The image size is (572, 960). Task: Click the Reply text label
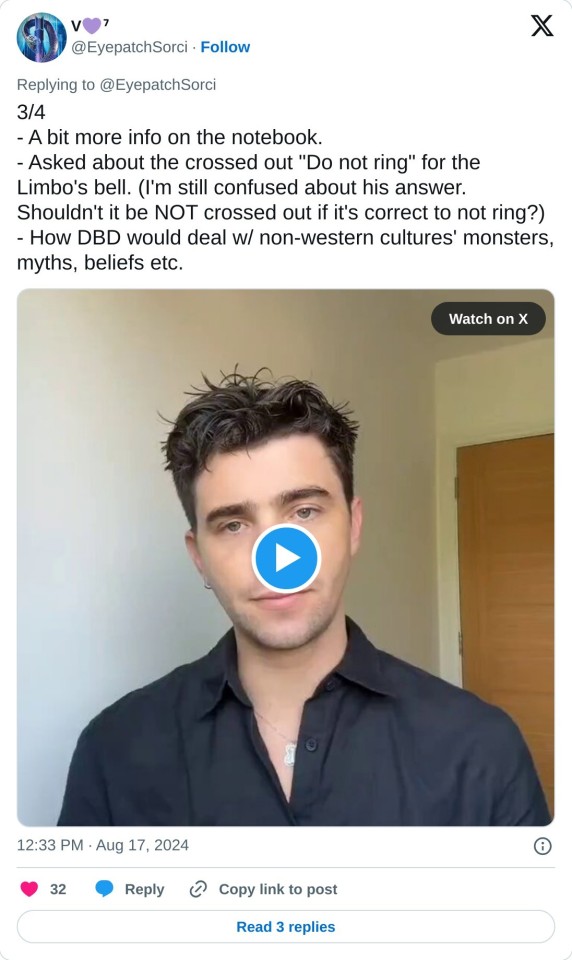pyautogui.click(x=145, y=889)
